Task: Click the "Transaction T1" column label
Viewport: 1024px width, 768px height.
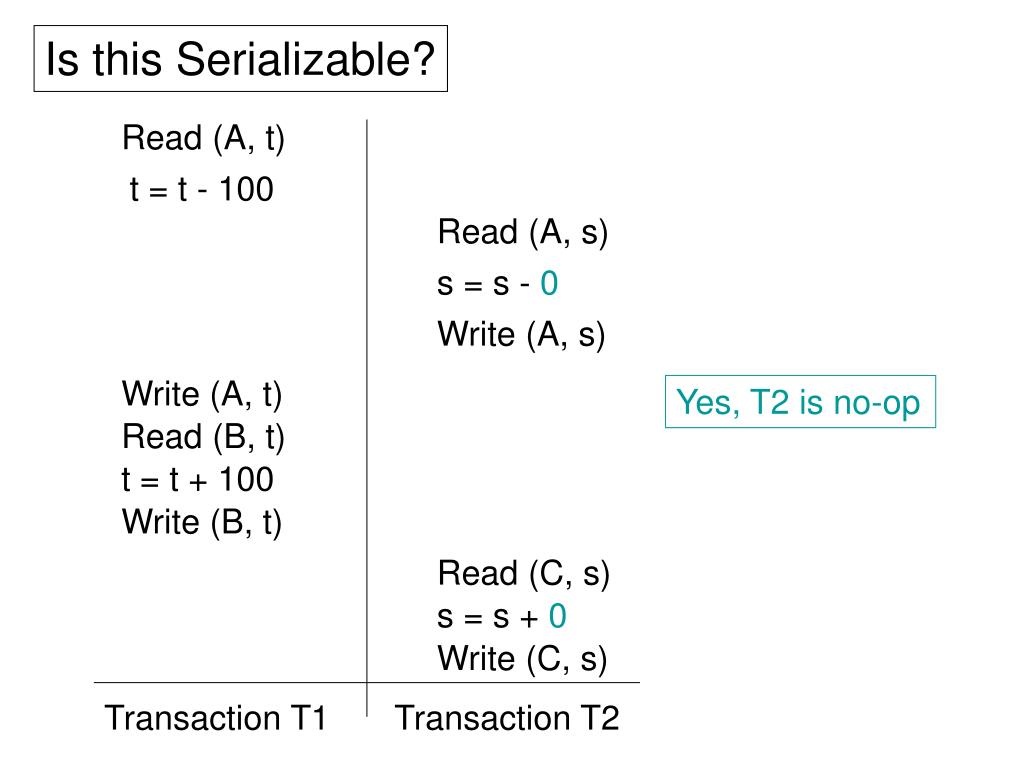Action: point(216,718)
